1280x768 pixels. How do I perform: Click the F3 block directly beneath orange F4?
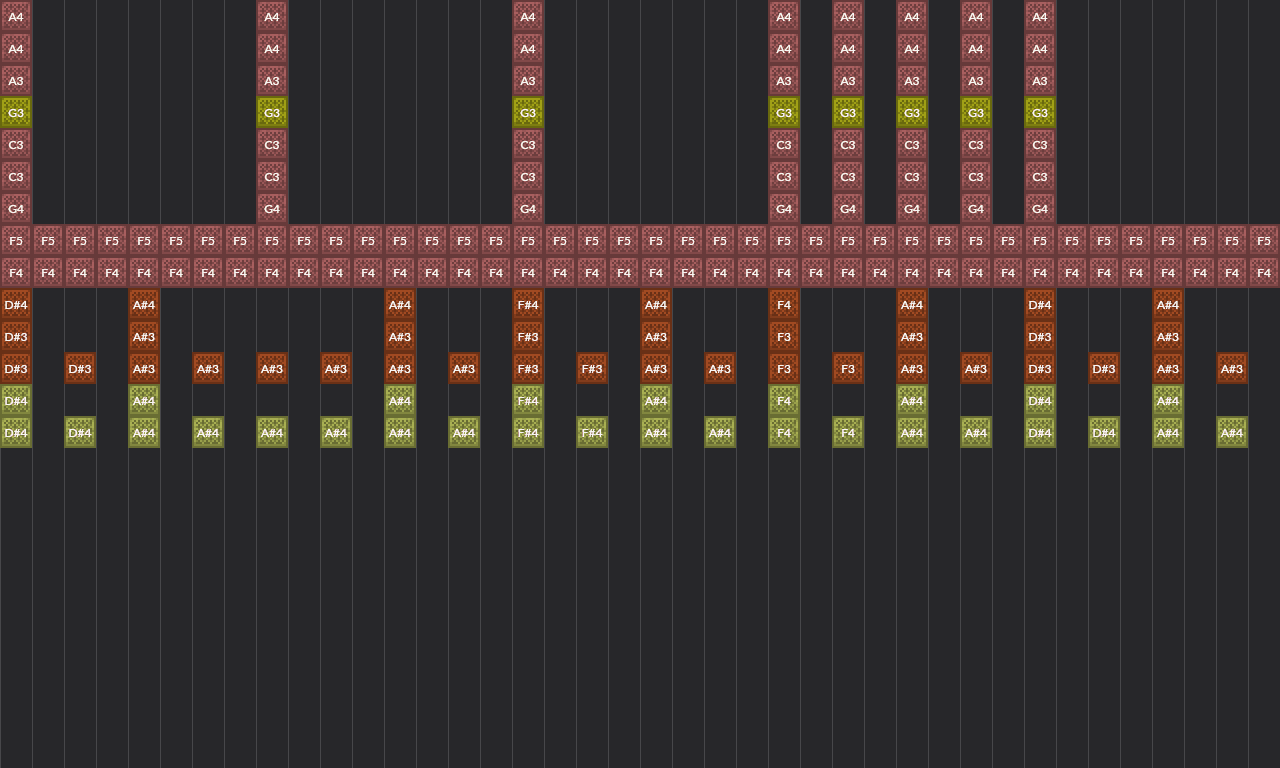[784, 336]
